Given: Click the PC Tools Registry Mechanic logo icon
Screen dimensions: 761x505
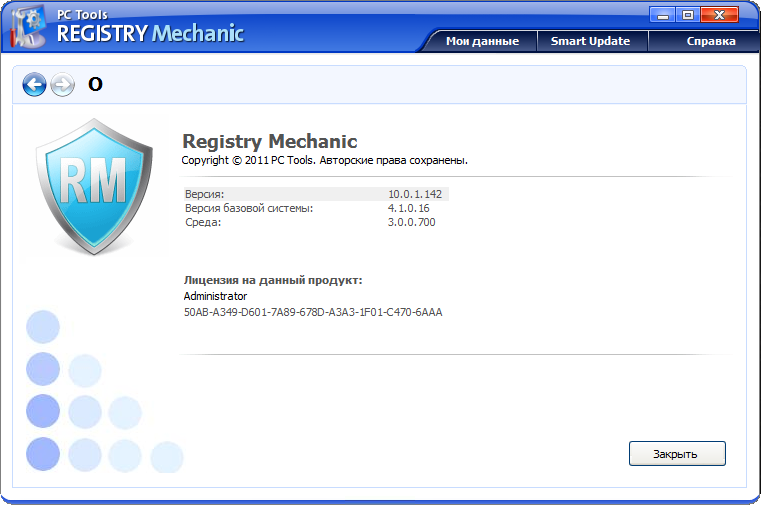Looking at the screenshot, I should (28, 27).
